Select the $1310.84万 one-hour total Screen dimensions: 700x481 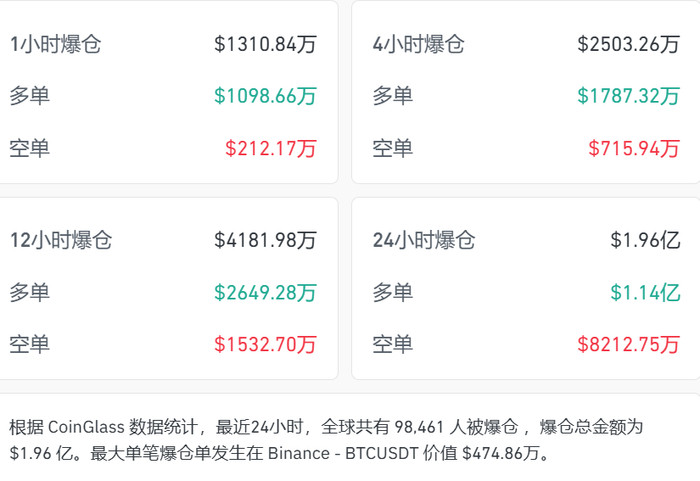265,44
